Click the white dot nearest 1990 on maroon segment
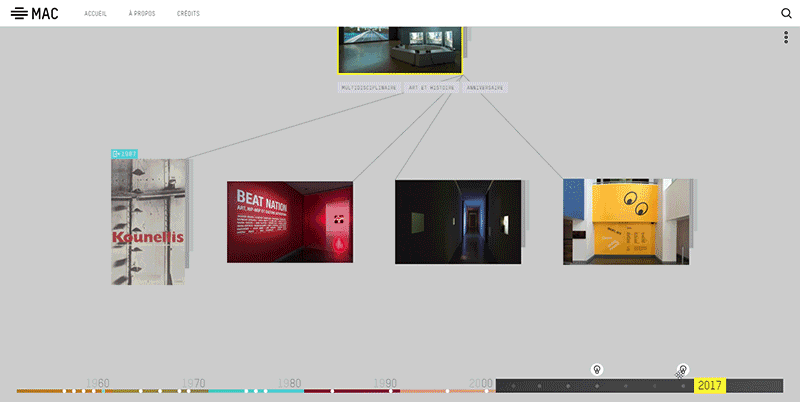The image size is (800, 402). (x=391, y=391)
